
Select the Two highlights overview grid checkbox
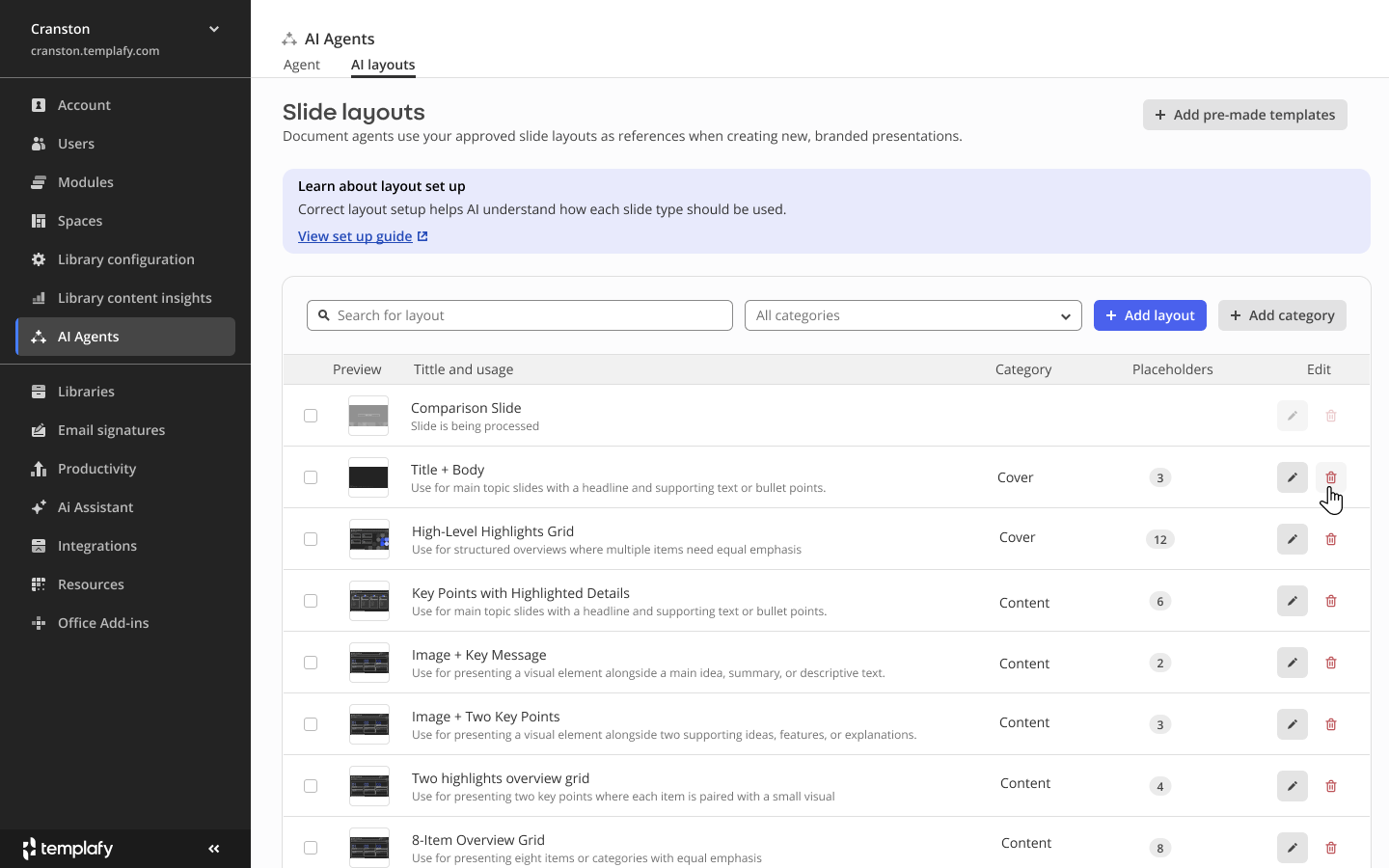coord(311,786)
